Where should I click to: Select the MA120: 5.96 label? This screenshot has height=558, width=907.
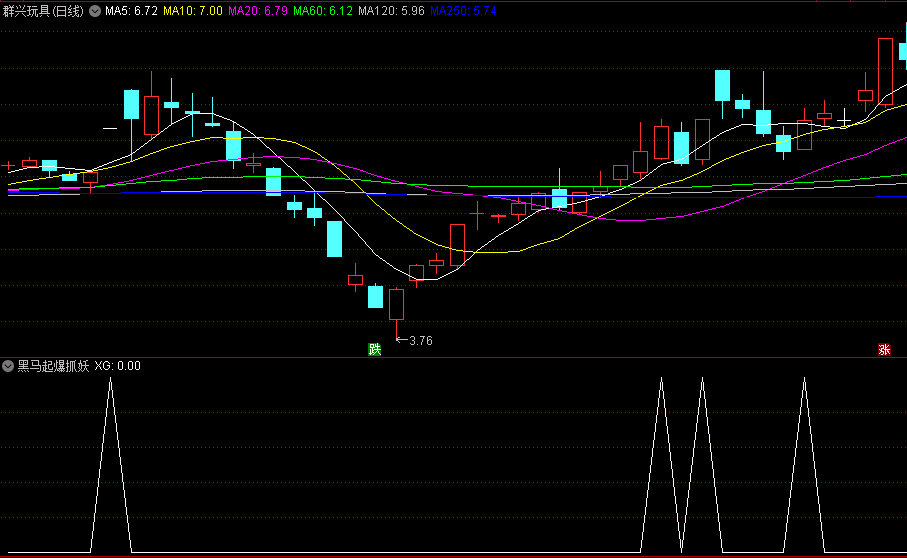click(392, 11)
